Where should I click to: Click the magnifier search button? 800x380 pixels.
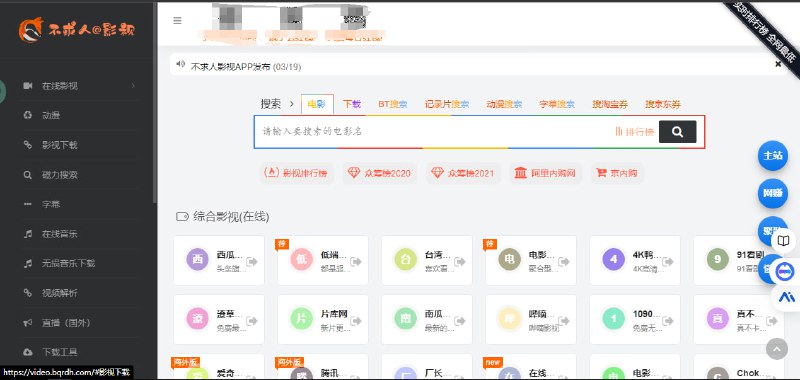coord(678,132)
